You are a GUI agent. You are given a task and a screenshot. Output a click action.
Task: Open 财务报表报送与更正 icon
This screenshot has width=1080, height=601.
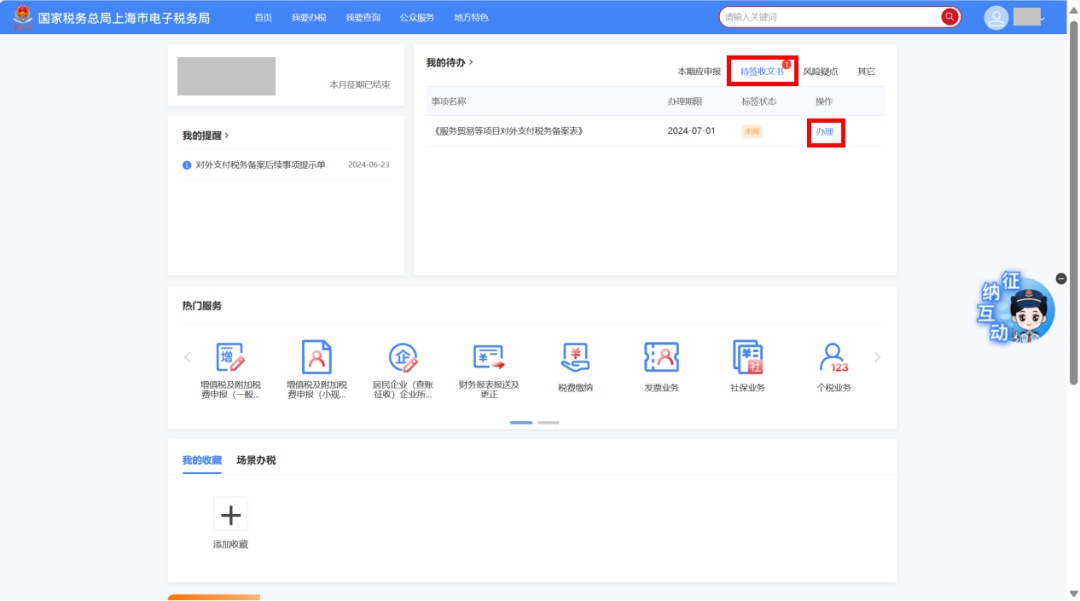[x=489, y=358]
